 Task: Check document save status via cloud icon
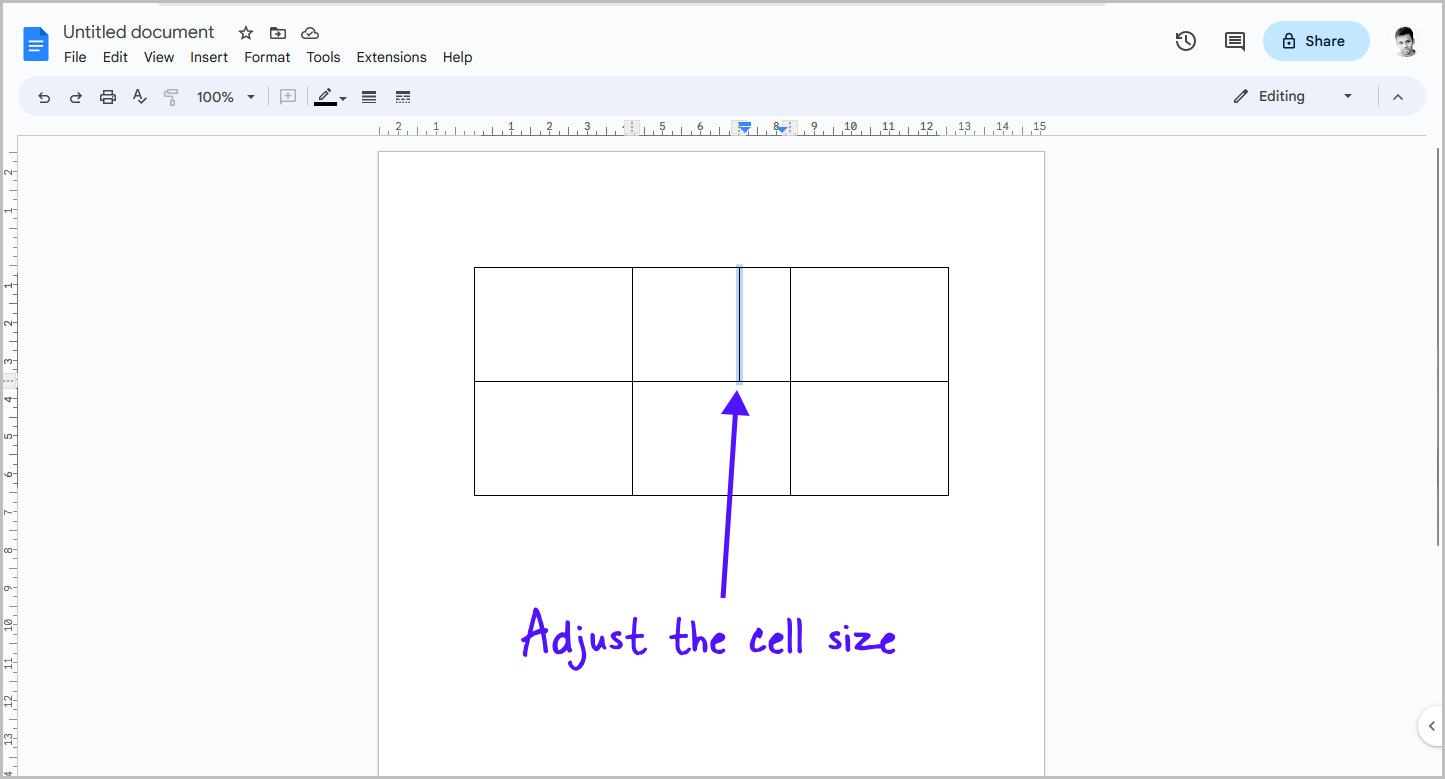click(310, 32)
